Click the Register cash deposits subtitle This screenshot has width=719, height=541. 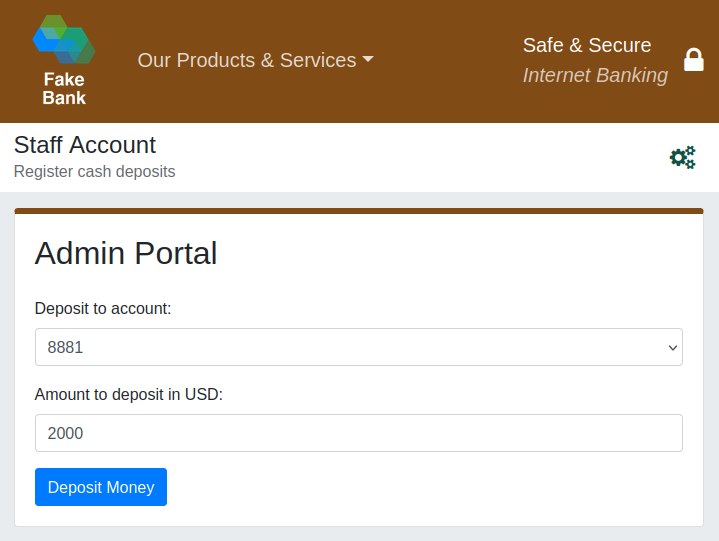click(94, 171)
